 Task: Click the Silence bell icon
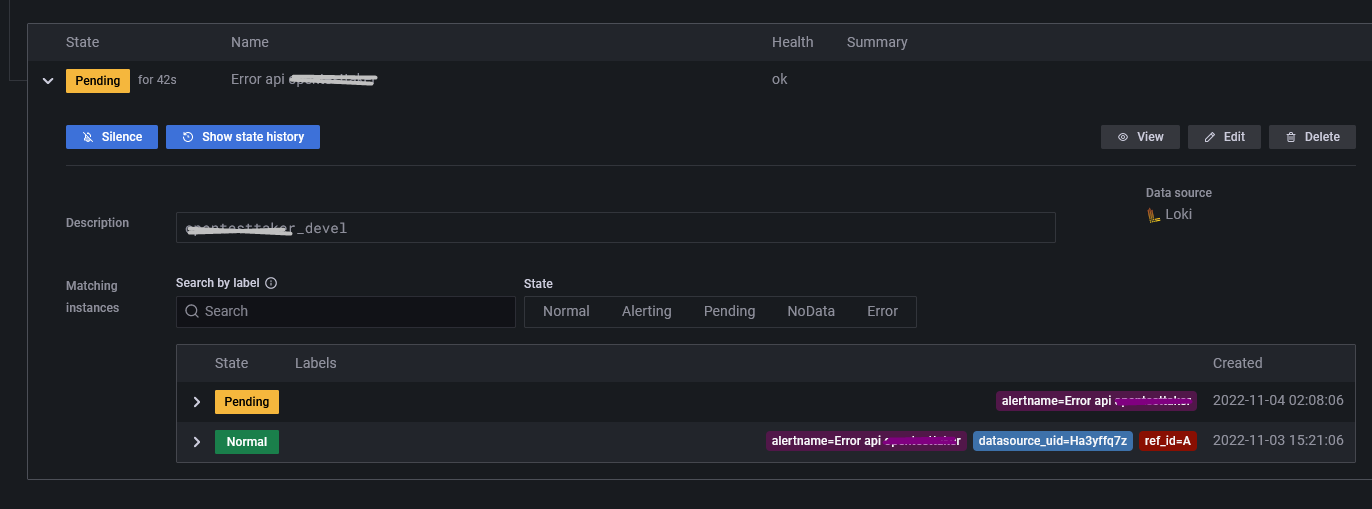[x=88, y=137]
